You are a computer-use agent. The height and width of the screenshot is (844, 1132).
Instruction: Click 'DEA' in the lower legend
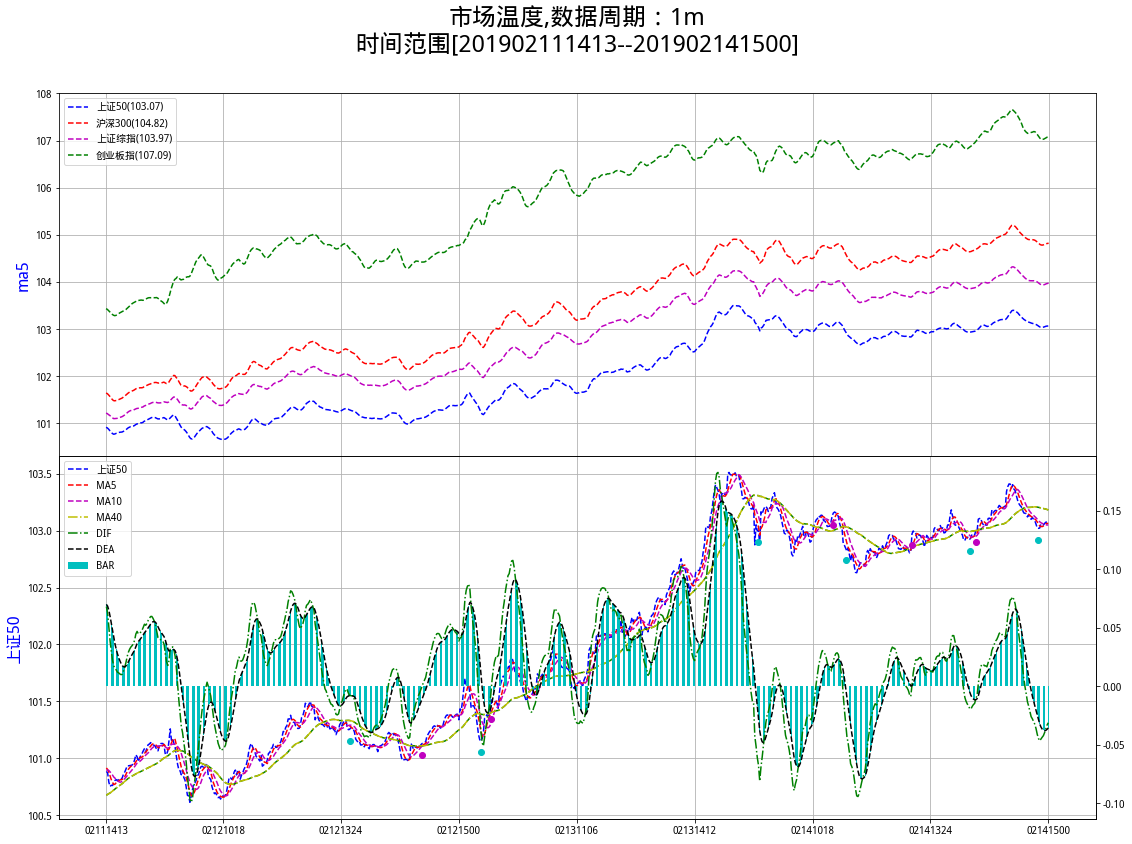pyautogui.click(x=105, y=549)
